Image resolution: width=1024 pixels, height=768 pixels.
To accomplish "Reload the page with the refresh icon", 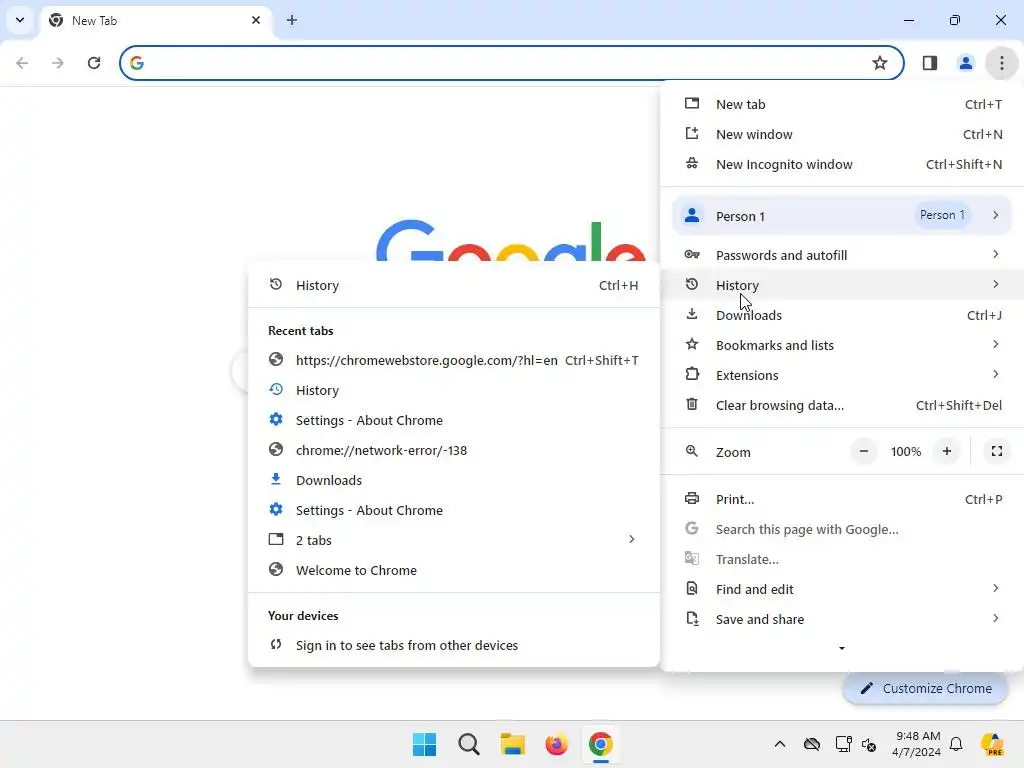I will pos(94,63).
